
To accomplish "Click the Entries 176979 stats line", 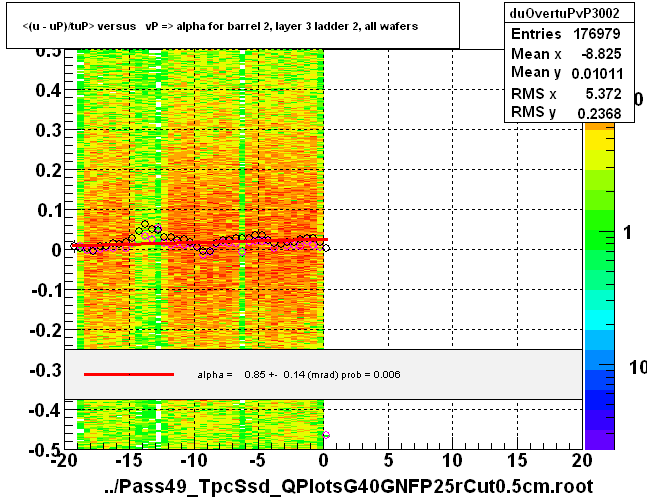I will 566,33.
